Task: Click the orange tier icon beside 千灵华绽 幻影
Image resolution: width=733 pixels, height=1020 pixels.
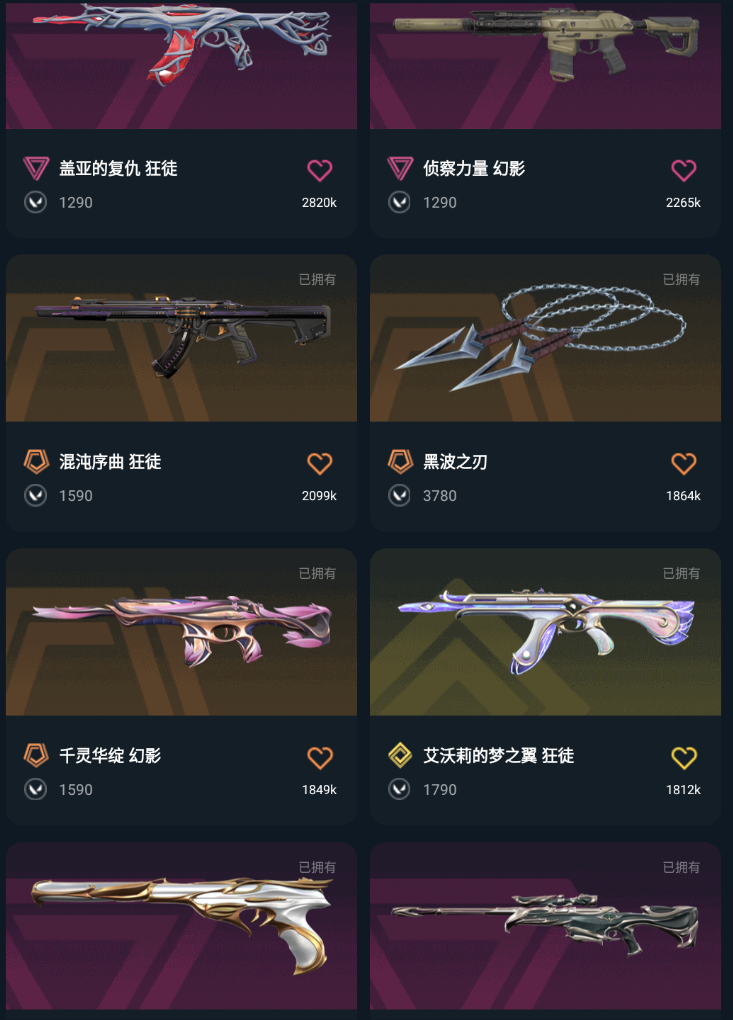Action: point(36,755)
